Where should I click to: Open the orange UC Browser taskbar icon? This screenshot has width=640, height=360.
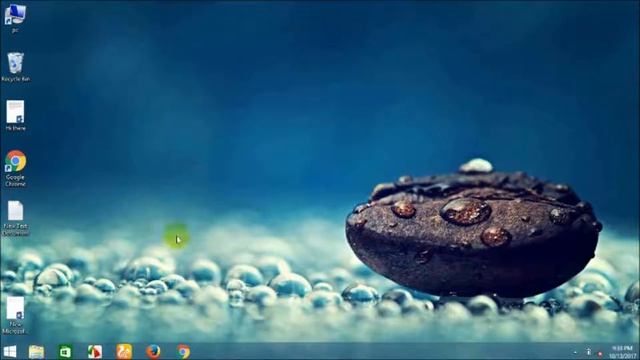[x=124, y=351]
